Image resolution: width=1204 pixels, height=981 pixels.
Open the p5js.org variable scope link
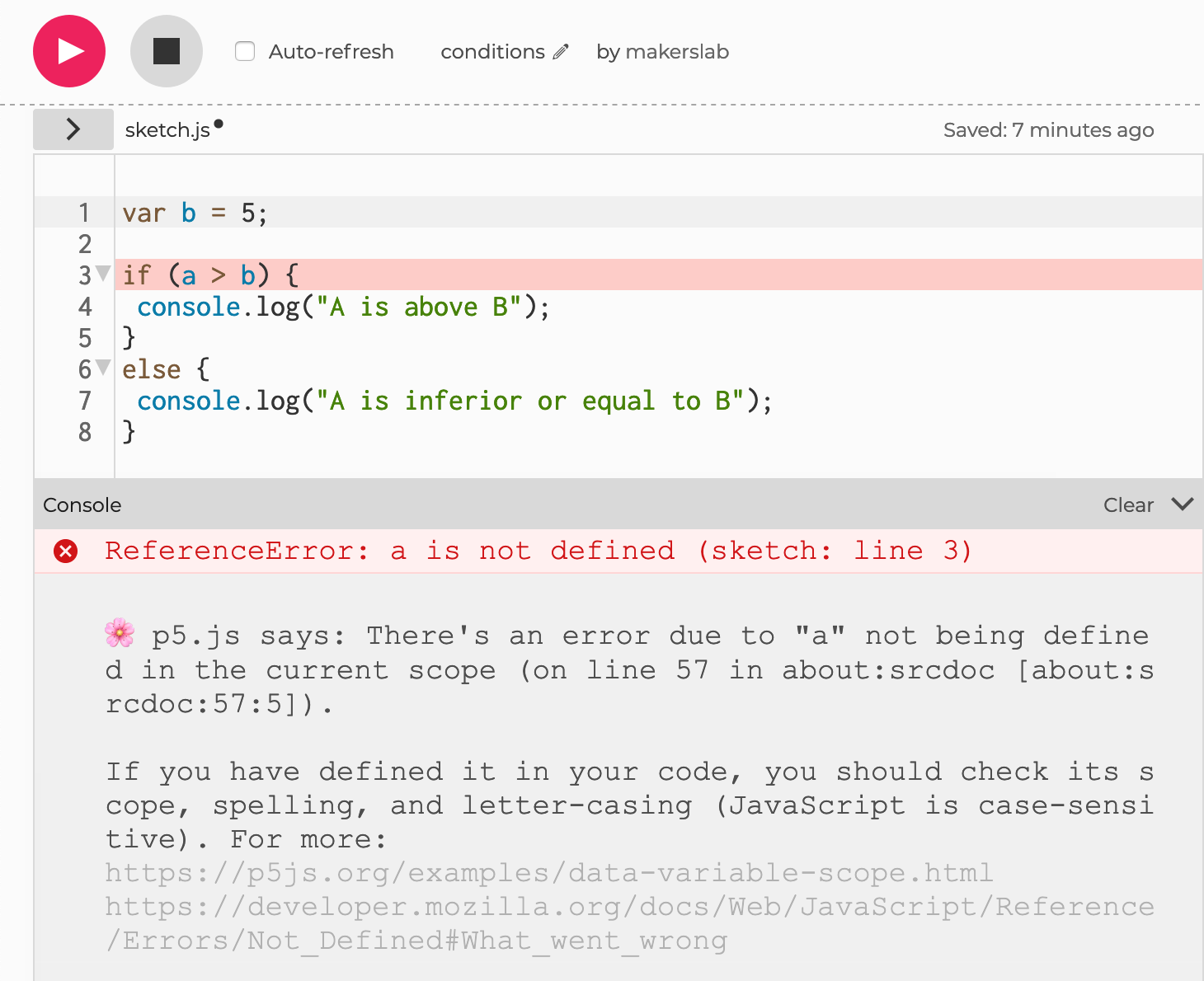click(548, 873)
